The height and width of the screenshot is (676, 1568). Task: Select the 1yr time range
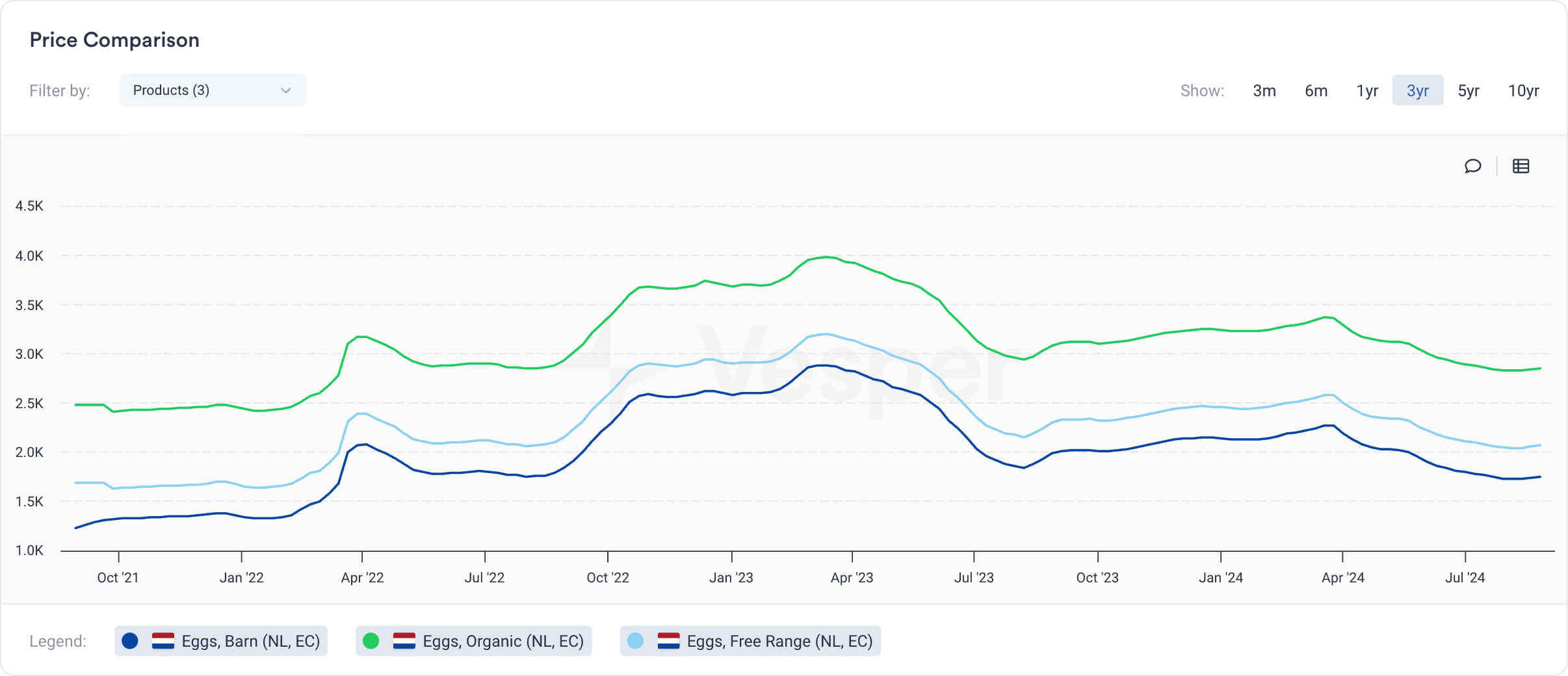(1367, 90)
